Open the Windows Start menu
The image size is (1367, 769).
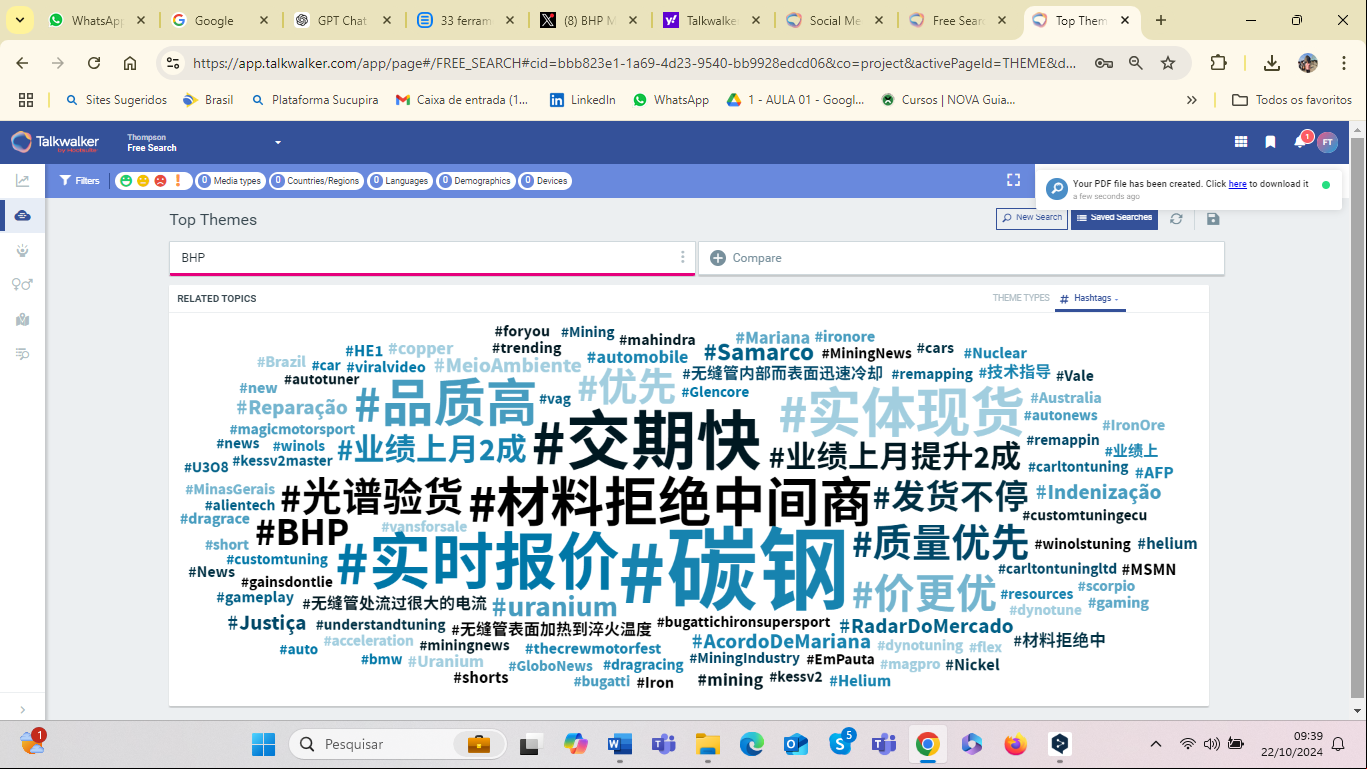click(x=263, y=744)
